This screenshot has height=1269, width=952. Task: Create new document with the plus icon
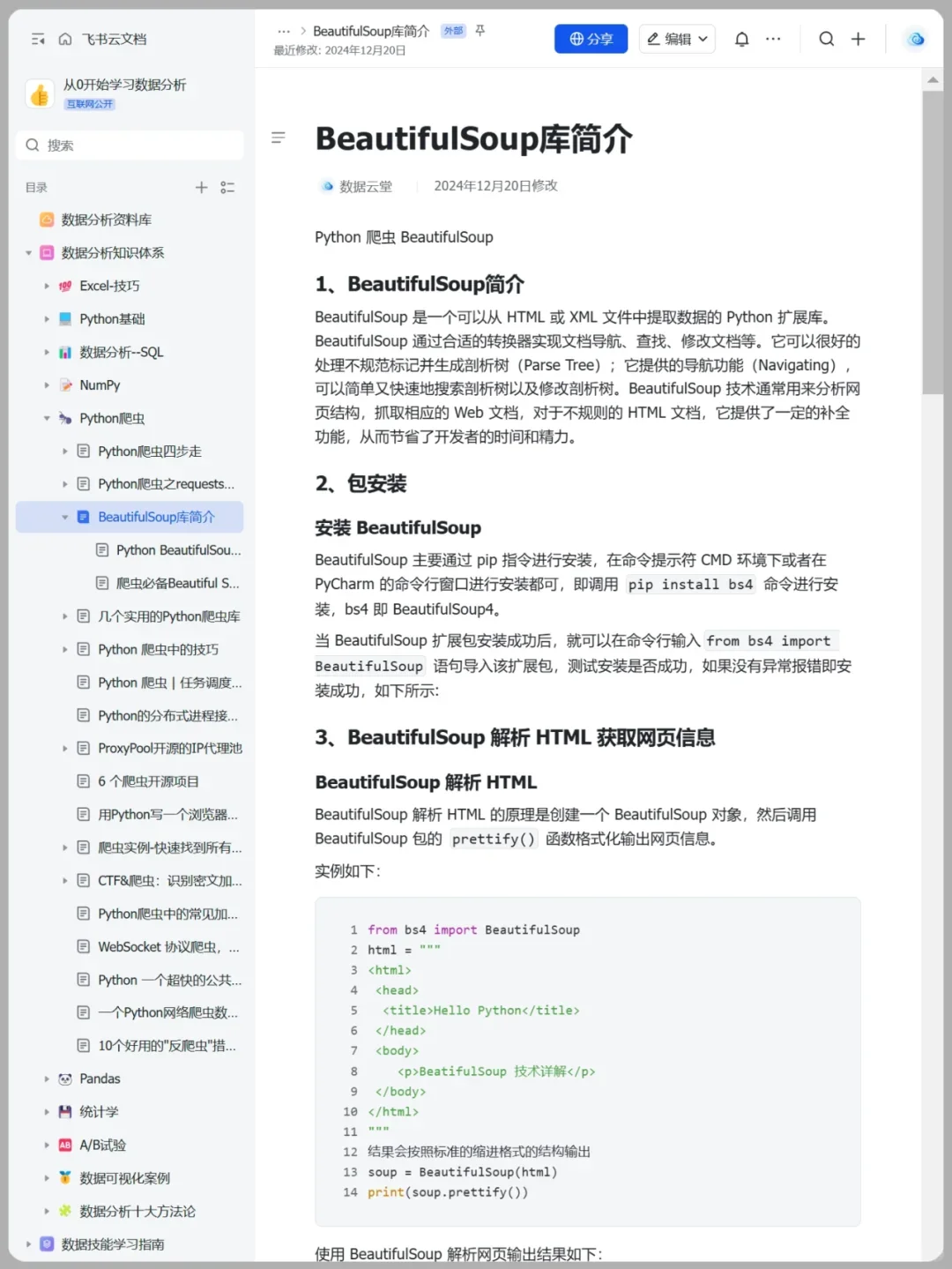click(858, 39)
